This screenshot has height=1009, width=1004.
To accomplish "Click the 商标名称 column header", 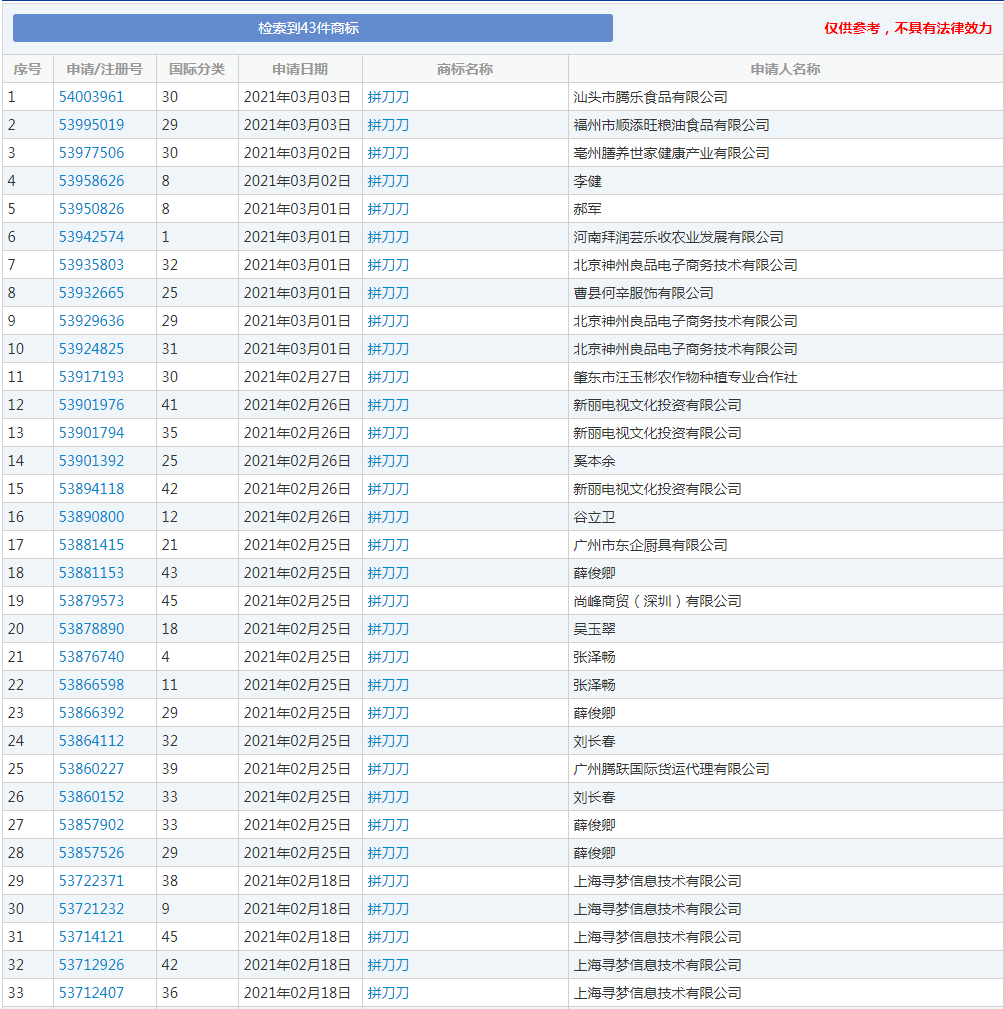I will pyautogui.click(x=465, y=69).
